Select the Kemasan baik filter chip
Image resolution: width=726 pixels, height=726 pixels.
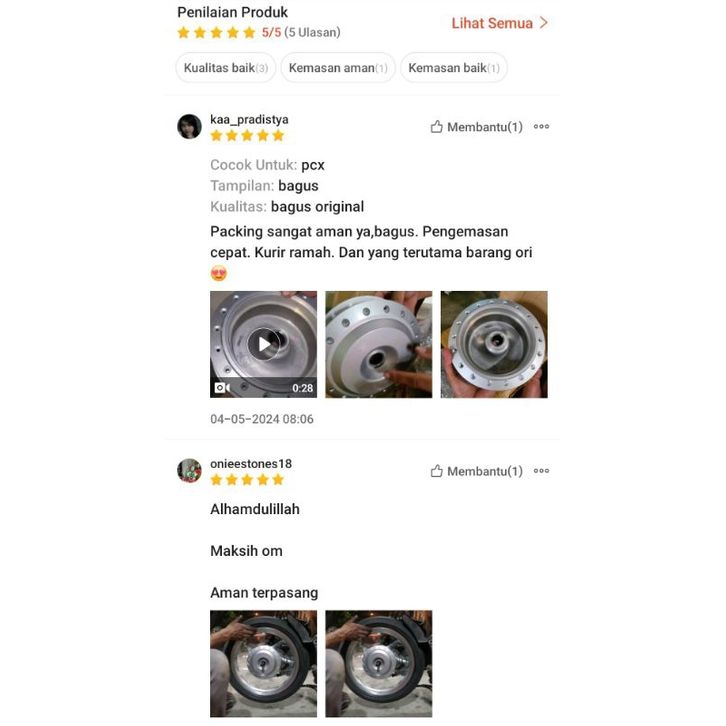tap(454, 68)
